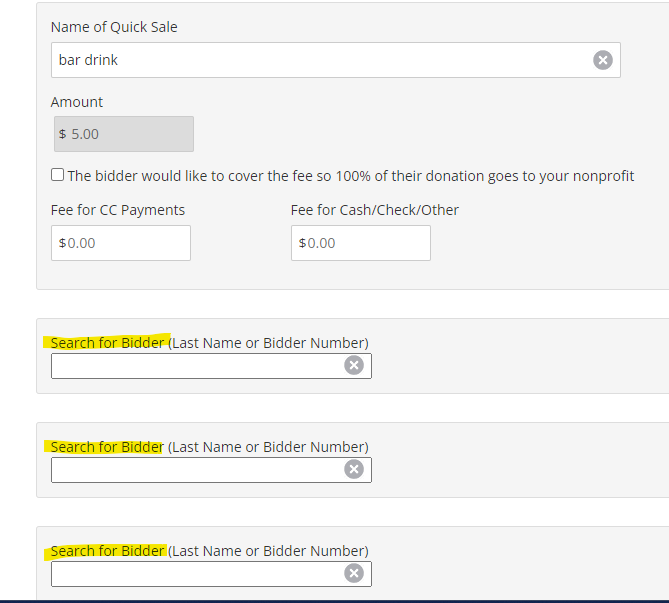The image size is (669, 603).
Task: Clear the first Search for Bidder field
Action: click(x=354, y=365)
